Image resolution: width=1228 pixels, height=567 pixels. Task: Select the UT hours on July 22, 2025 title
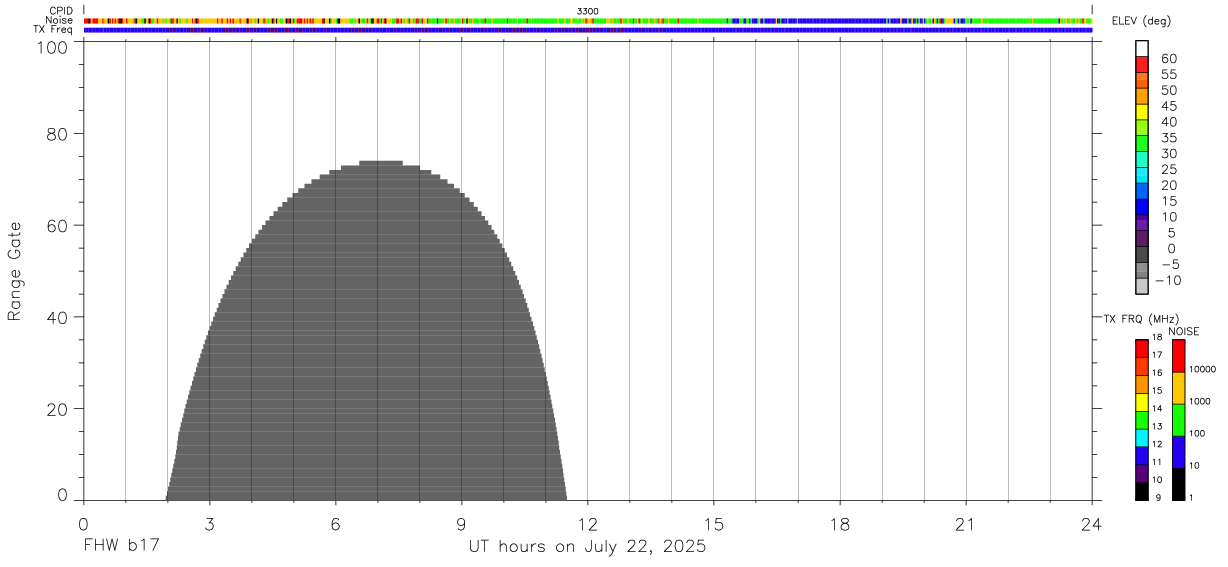(x=588, y=547)
